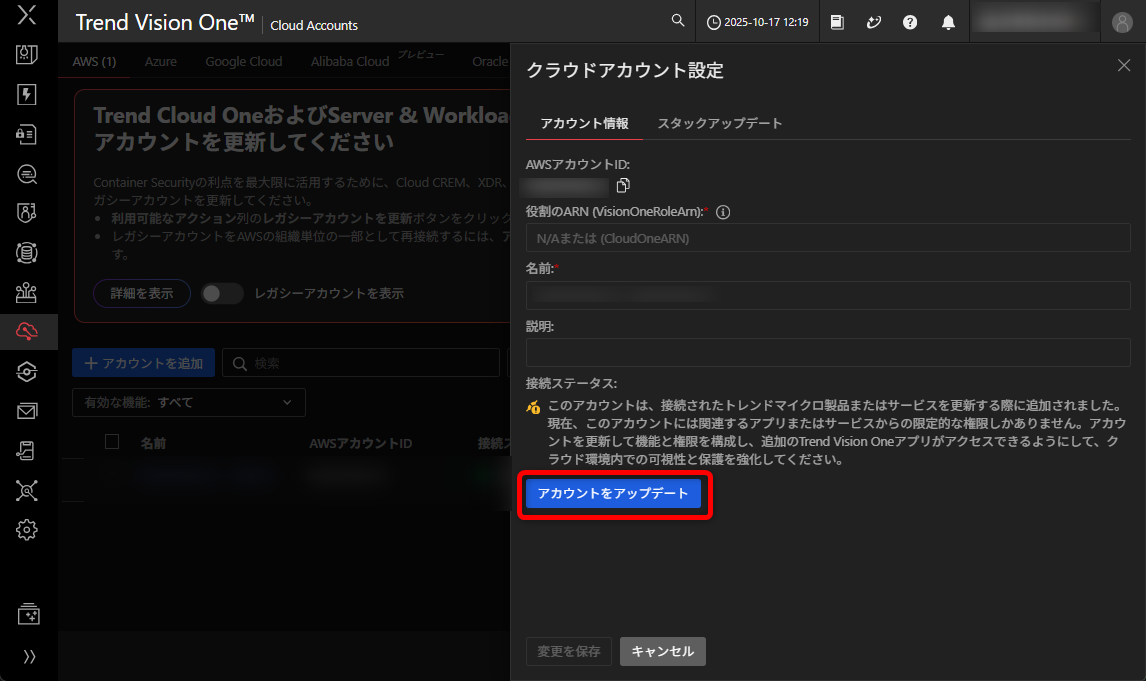This screenshot has width=1146, height=681.
Task: Click アカウントをアップデート button
Action: [x=613, y=494]
